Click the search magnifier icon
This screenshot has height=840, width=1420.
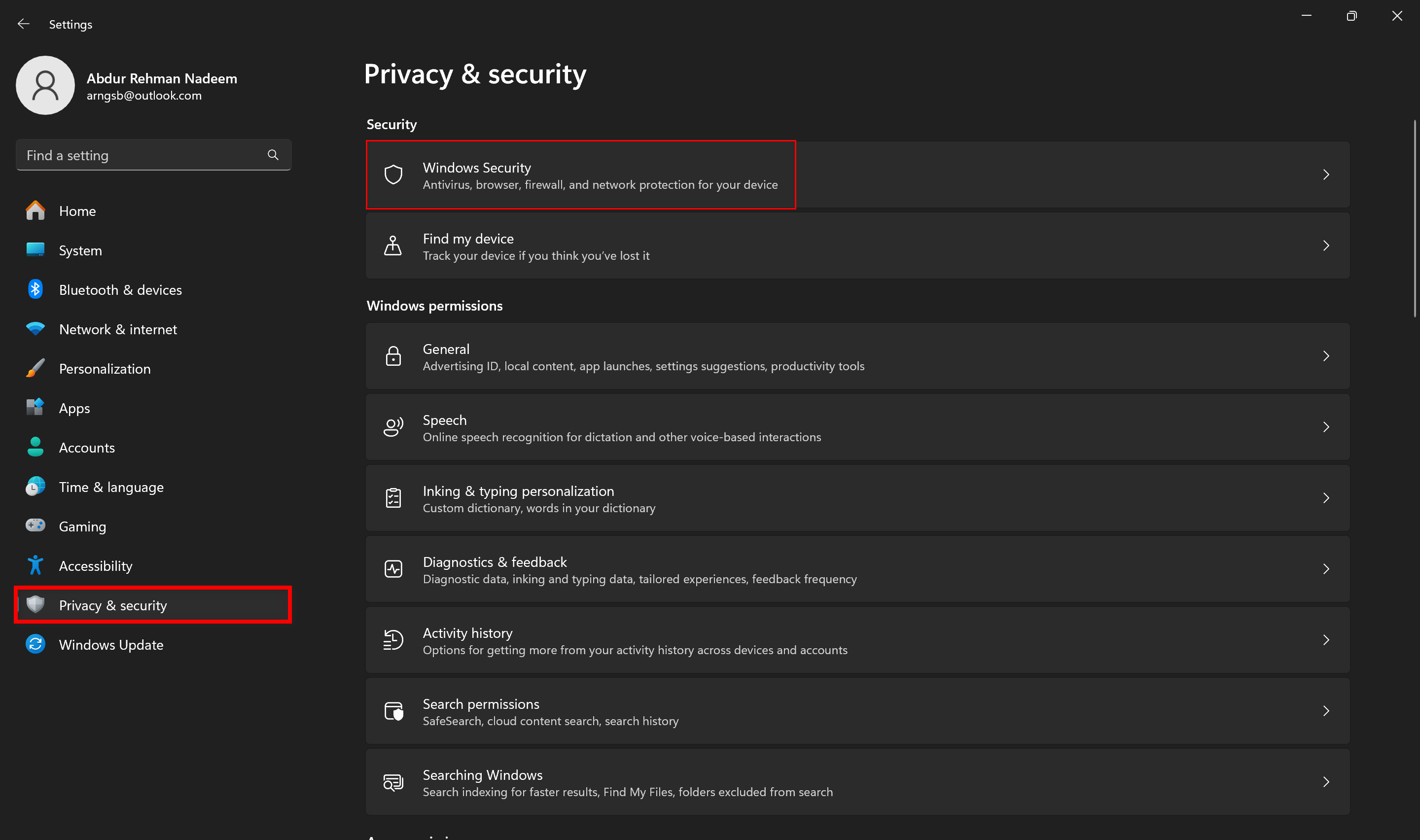pos(273,154)
